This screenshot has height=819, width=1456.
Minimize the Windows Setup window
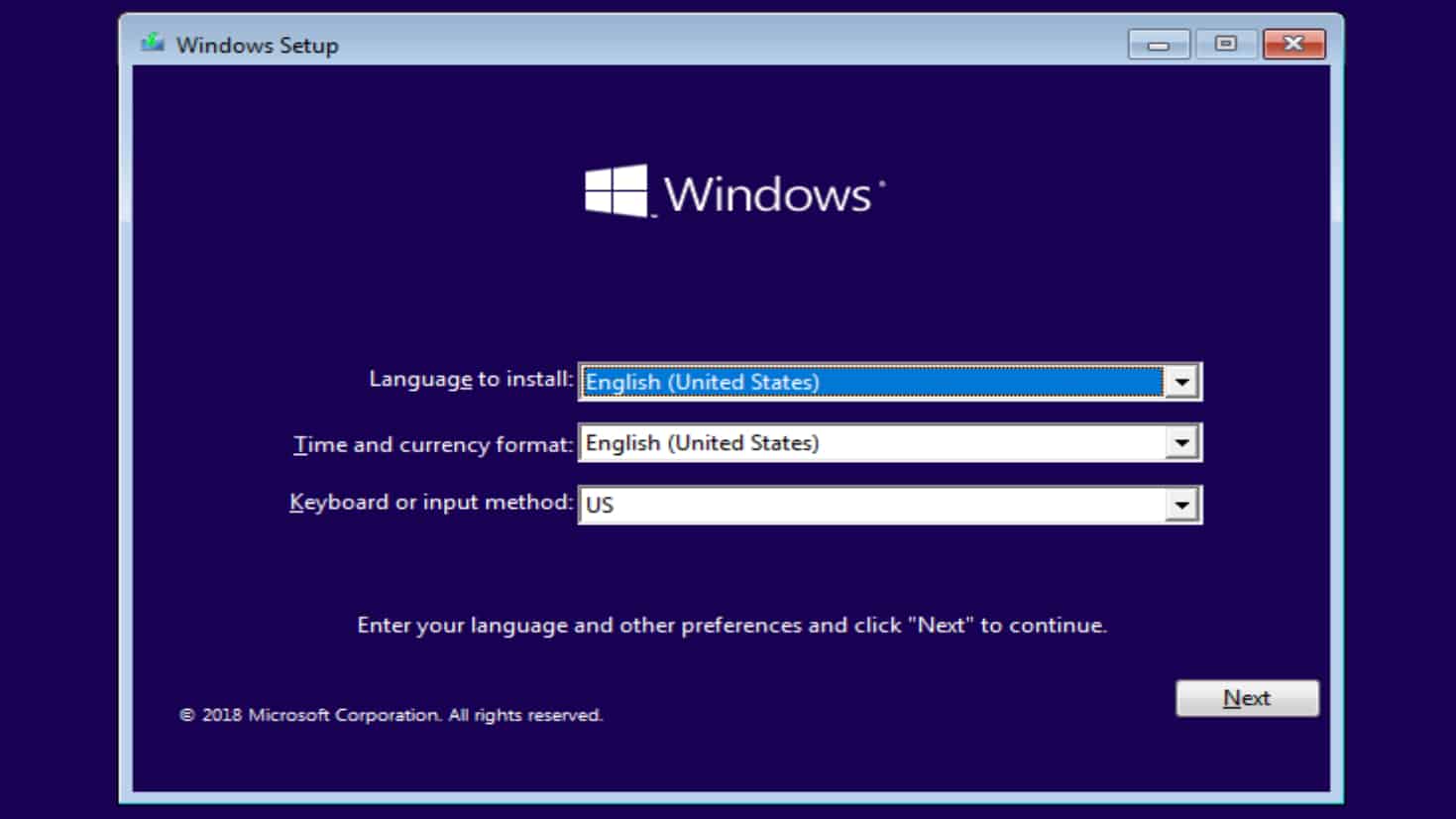[x=1159, y=45]
